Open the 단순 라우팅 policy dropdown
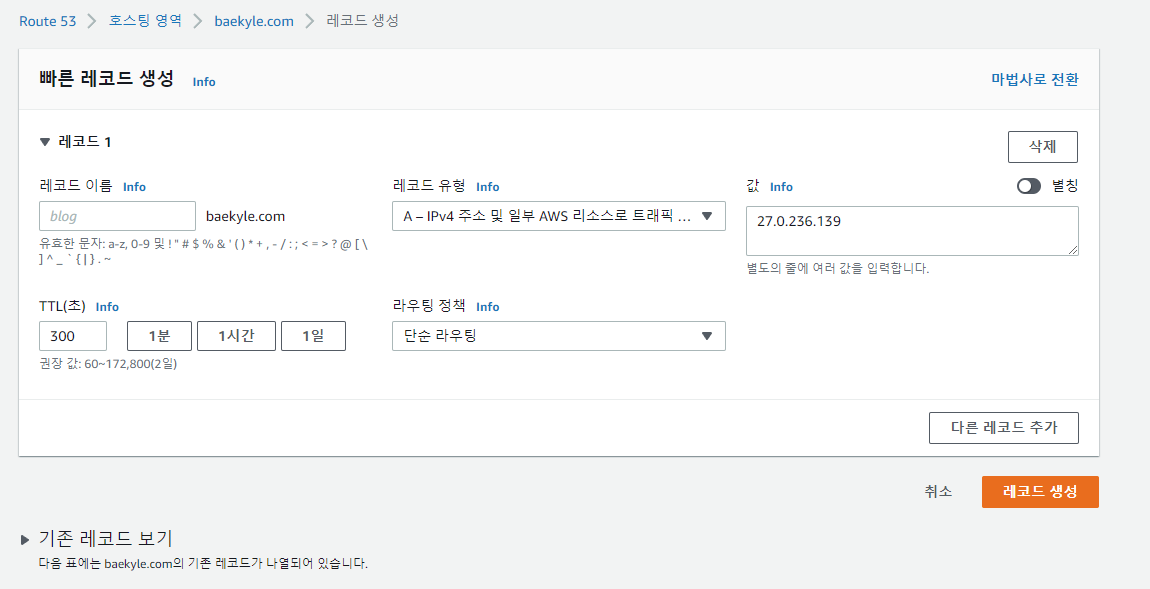 point(559,336)
